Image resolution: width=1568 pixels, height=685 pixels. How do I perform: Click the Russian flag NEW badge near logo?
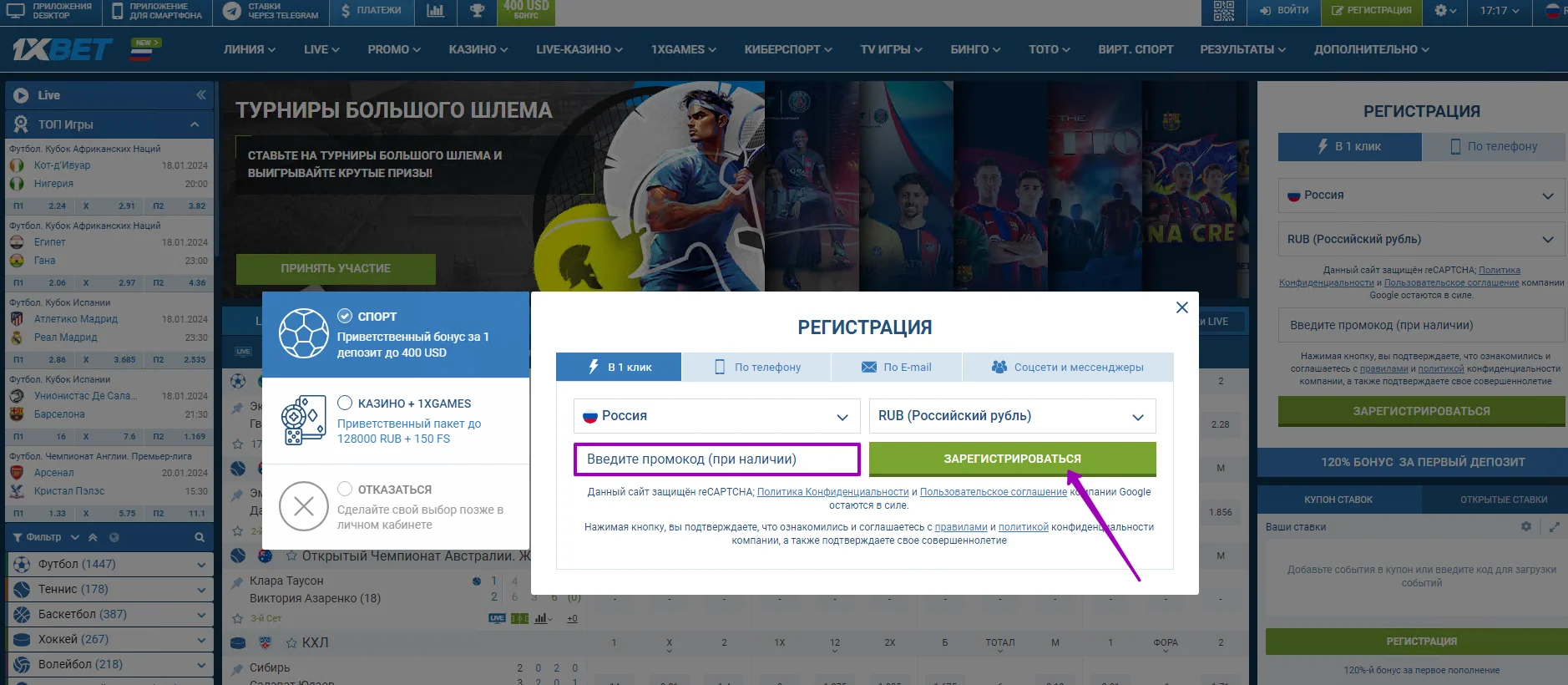144,49
